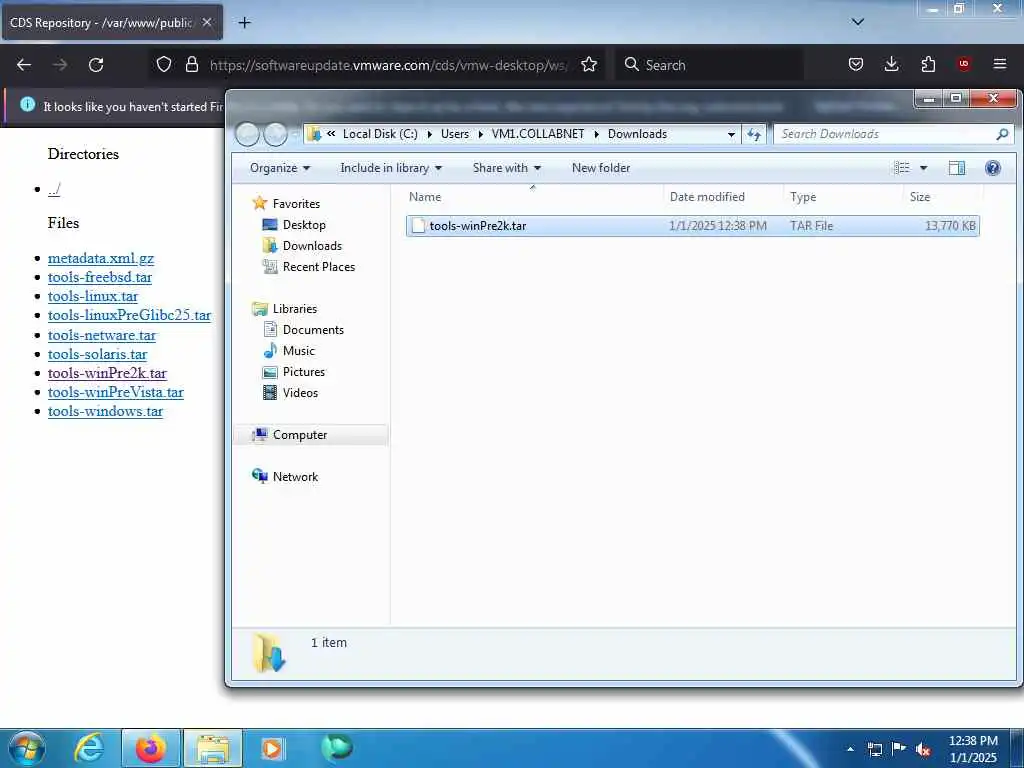Change view with the view icon

point(902,168)
